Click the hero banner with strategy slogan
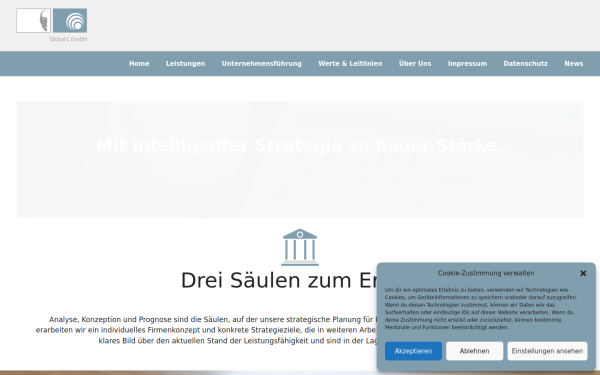 (x=300, y=160)
